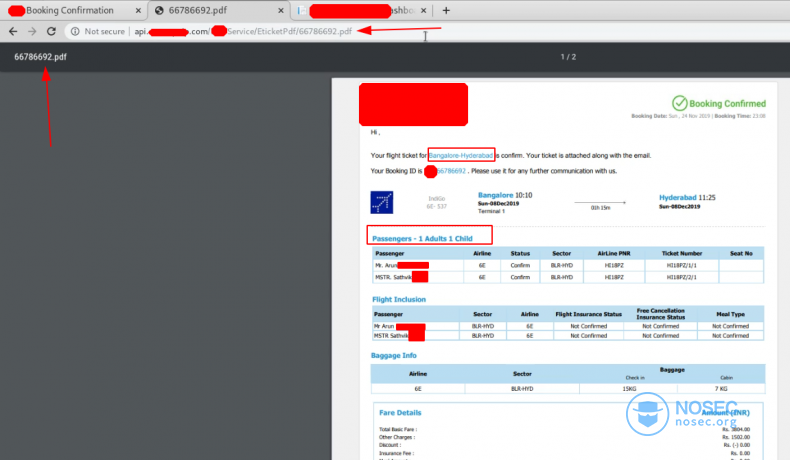Go back using the browser back arrow
This screenshot has width=790, height=460.
[13, 31]
